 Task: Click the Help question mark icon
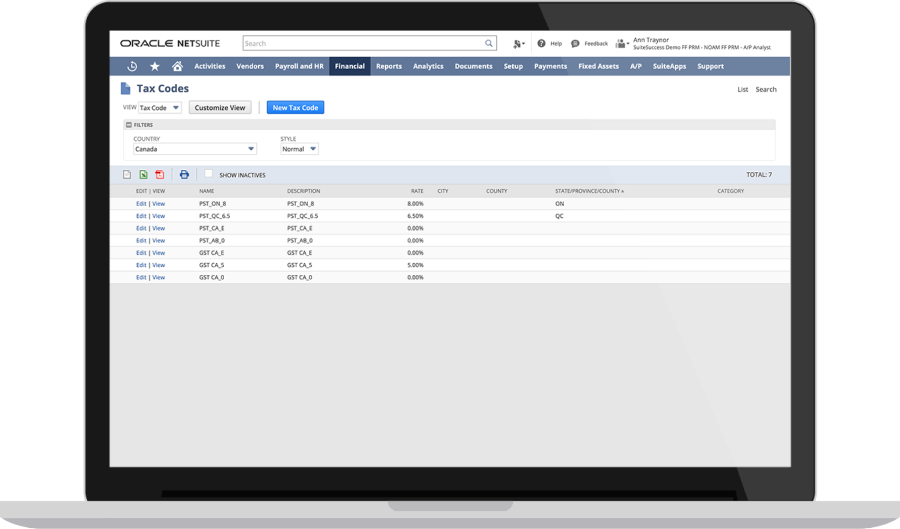point(541,43)
